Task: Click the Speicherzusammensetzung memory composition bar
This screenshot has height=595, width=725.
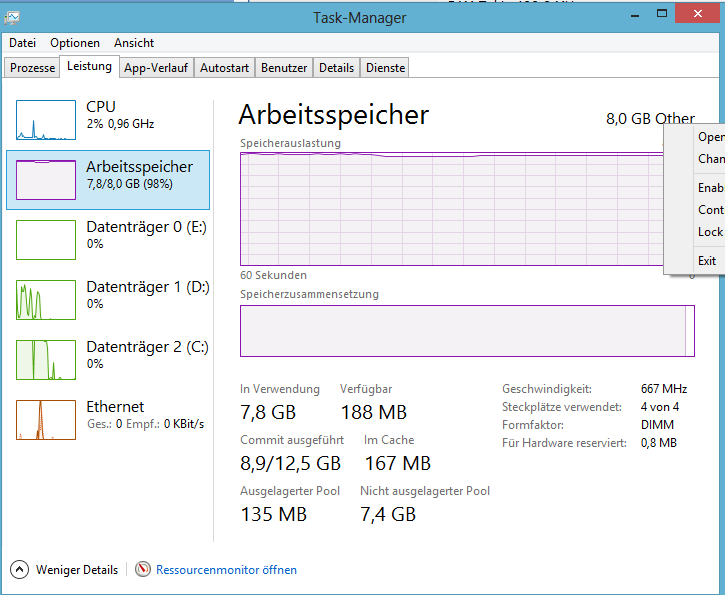Action: 466,331
